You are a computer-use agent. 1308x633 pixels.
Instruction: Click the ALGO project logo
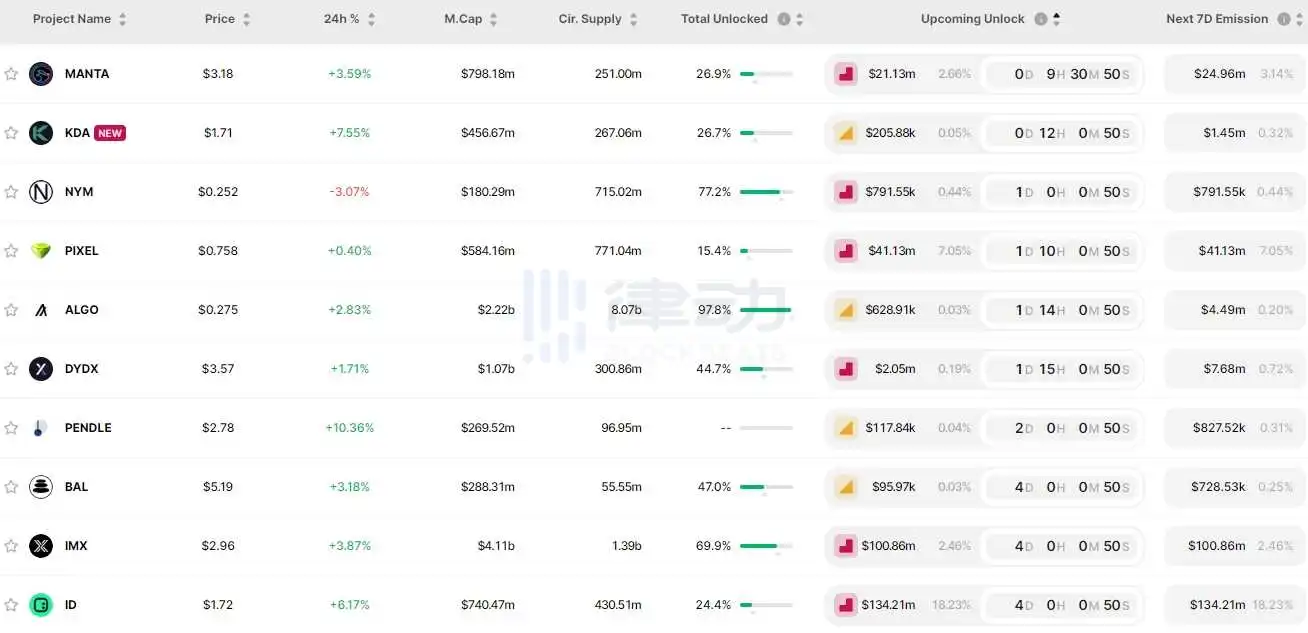coord(41,310)
